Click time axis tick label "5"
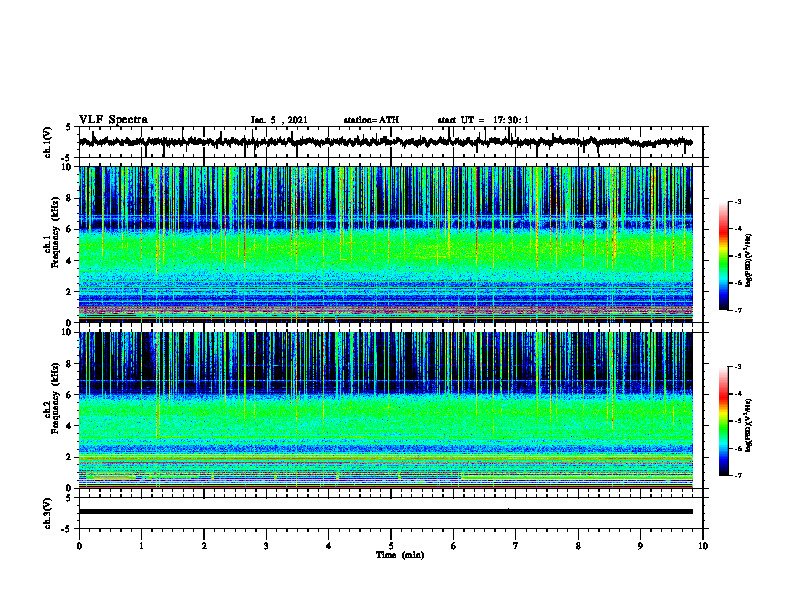The height and width of the screenshot is (612, 792). coord(391,546)
